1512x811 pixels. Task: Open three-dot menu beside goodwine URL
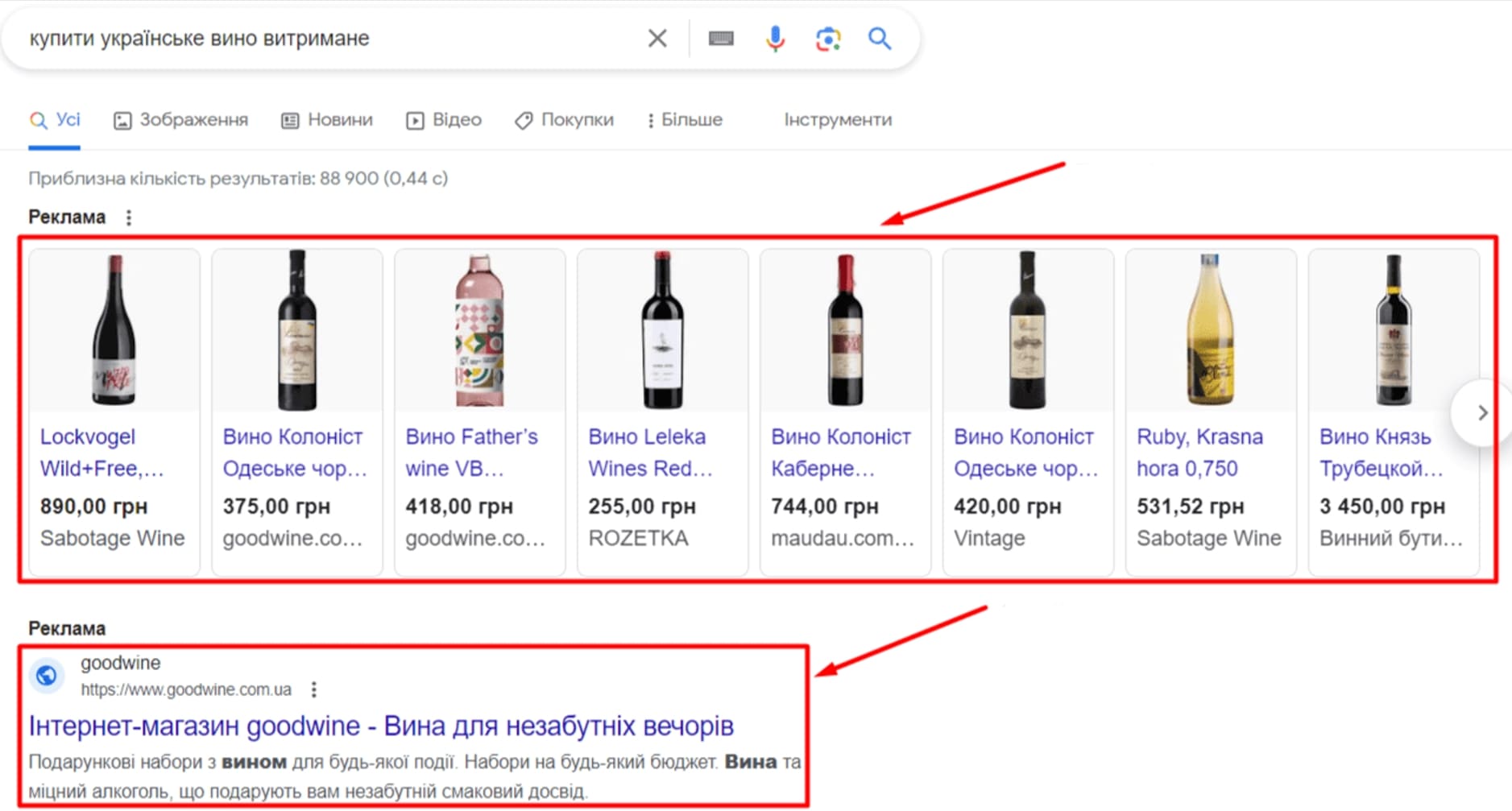coord(313,689)
